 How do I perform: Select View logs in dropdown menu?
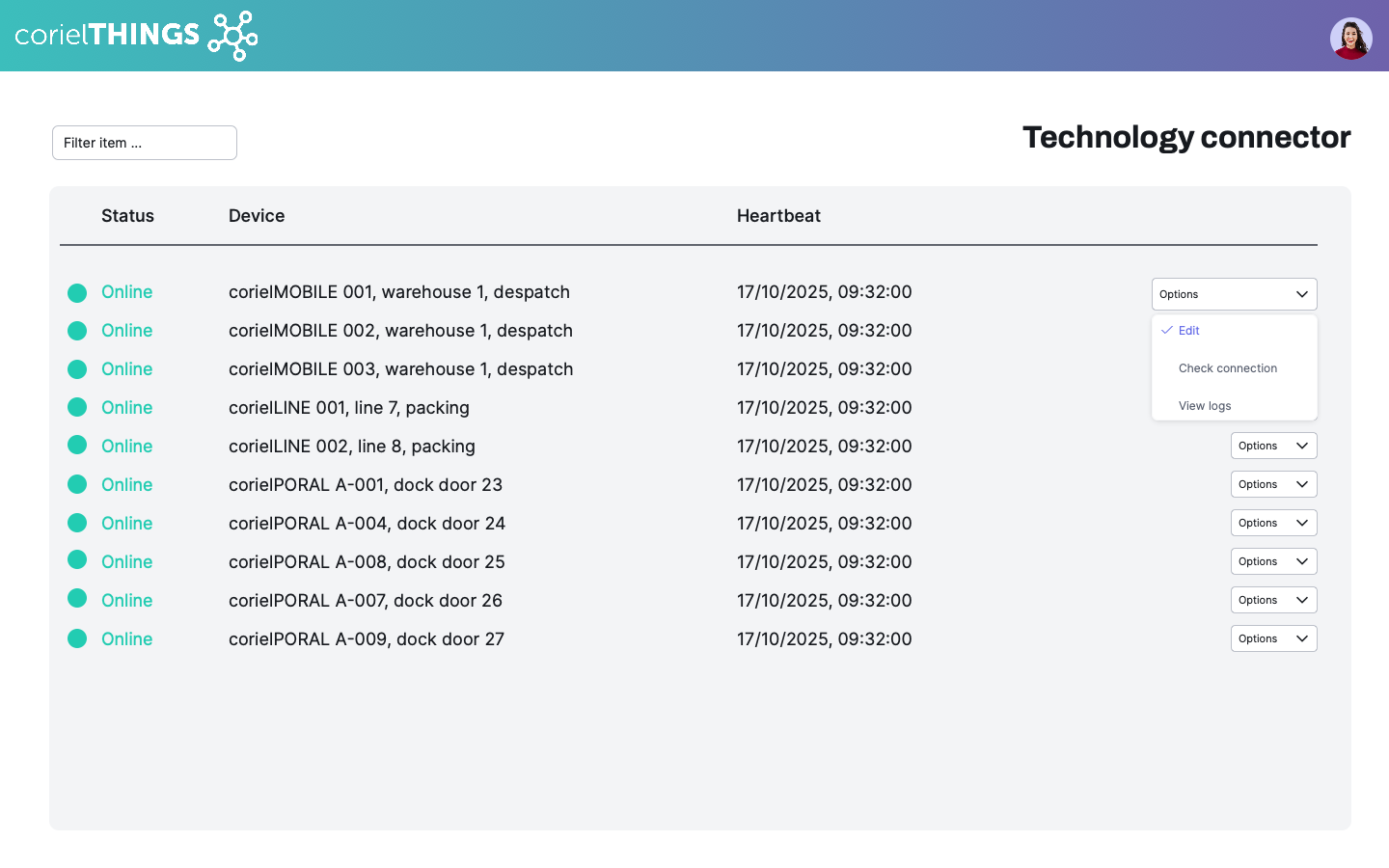click(1205, 406)
